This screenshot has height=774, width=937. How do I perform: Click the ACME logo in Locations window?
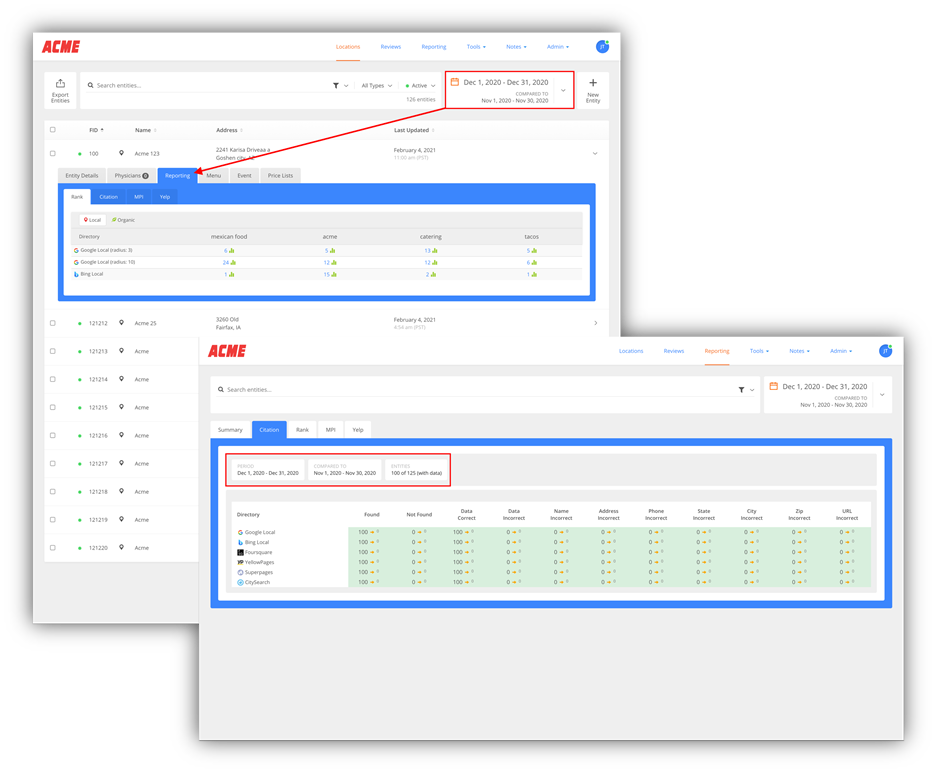[x=61, y=47]
